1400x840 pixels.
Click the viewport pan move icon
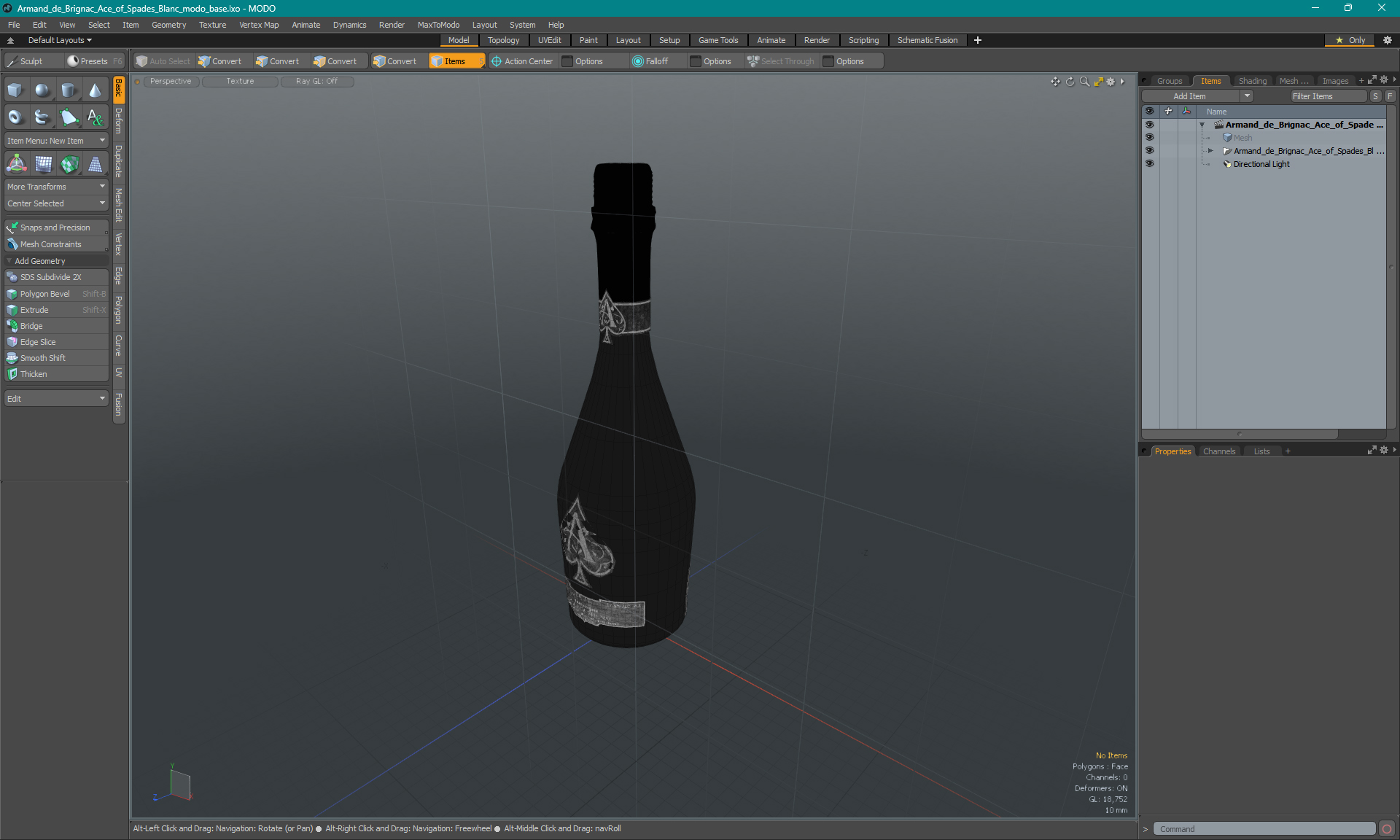pyautogui.click(x=1055, y=82)
